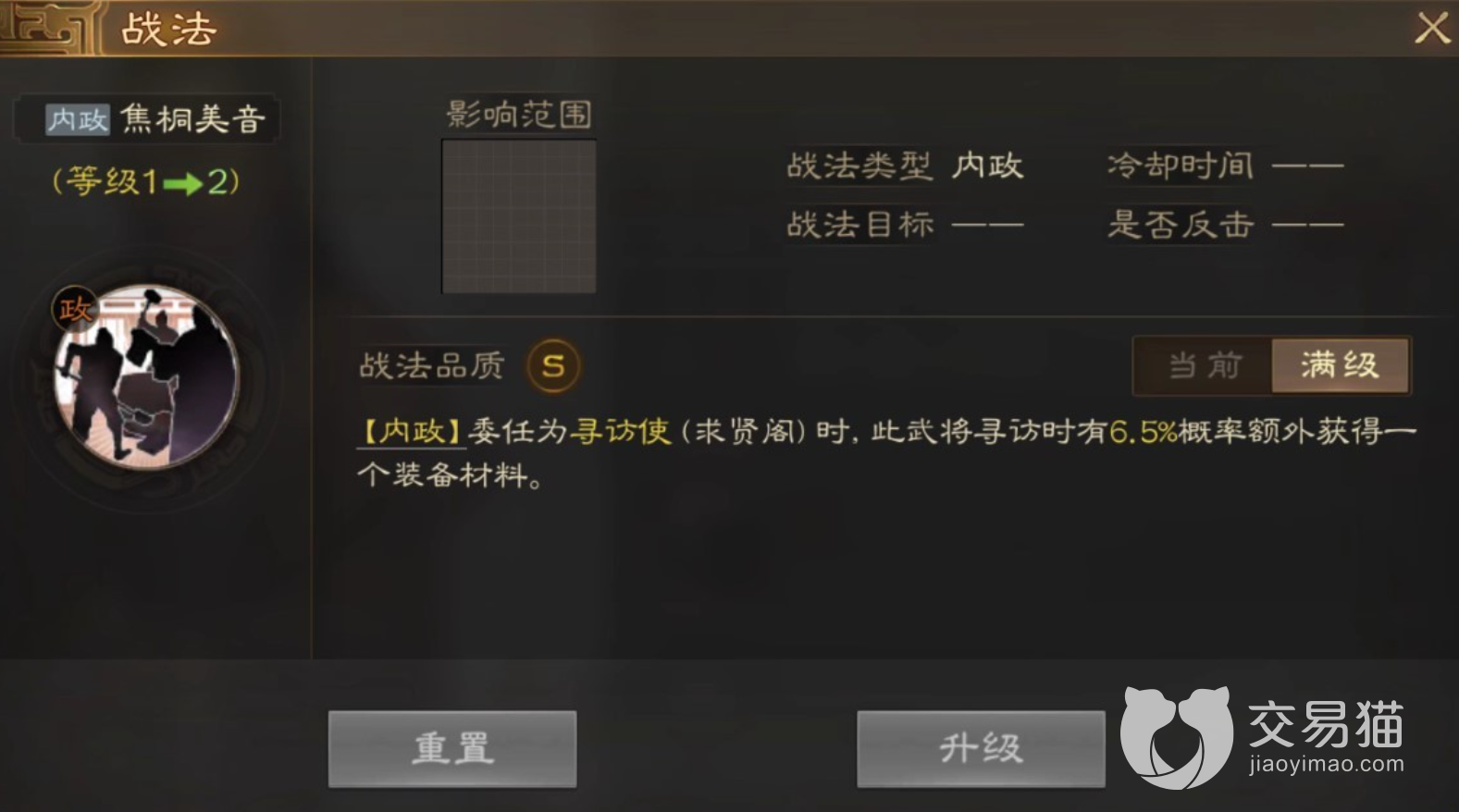Close the 战法 window with X

1432,29
